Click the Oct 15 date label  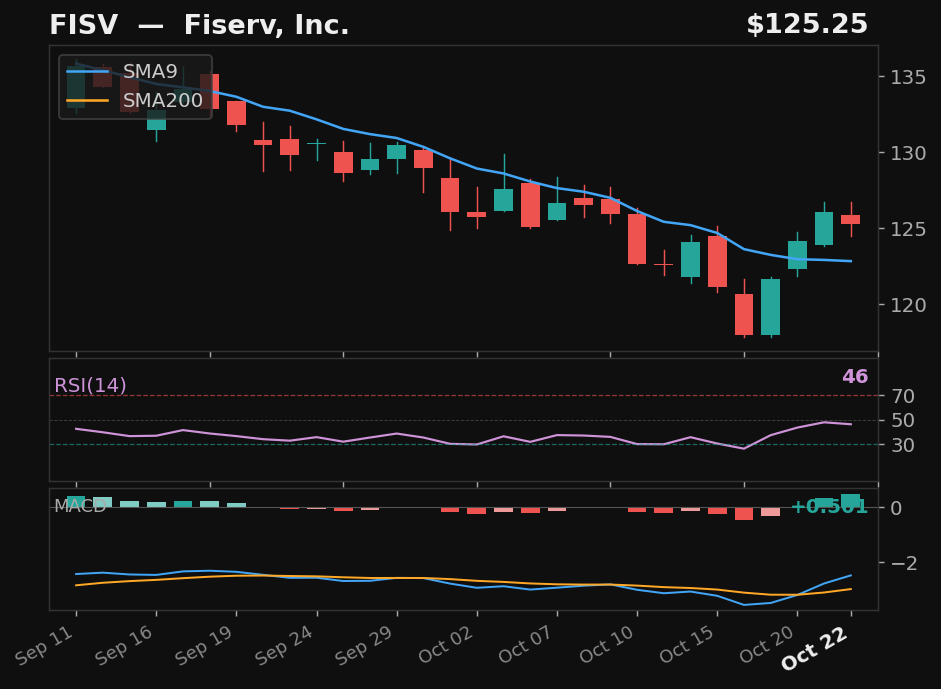pos(687,644)
